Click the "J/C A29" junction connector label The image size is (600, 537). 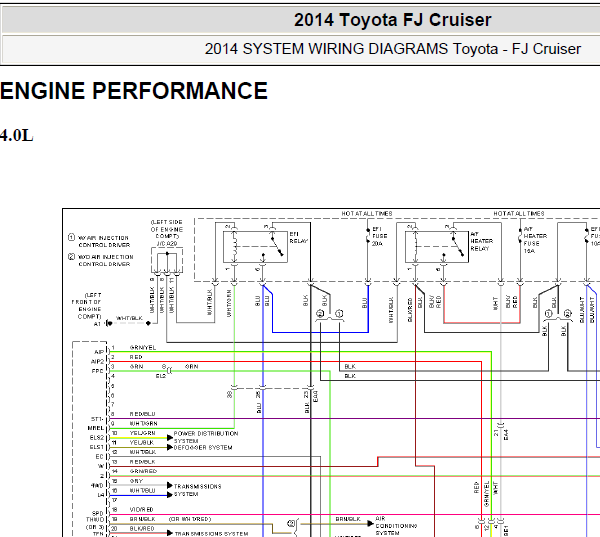[166, 243]
